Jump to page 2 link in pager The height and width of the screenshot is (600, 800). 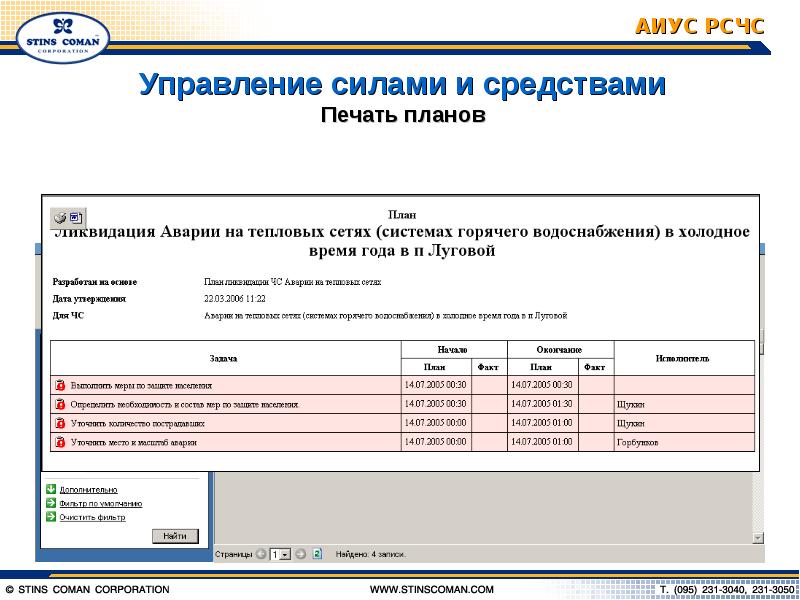click(x=317, y=554)
